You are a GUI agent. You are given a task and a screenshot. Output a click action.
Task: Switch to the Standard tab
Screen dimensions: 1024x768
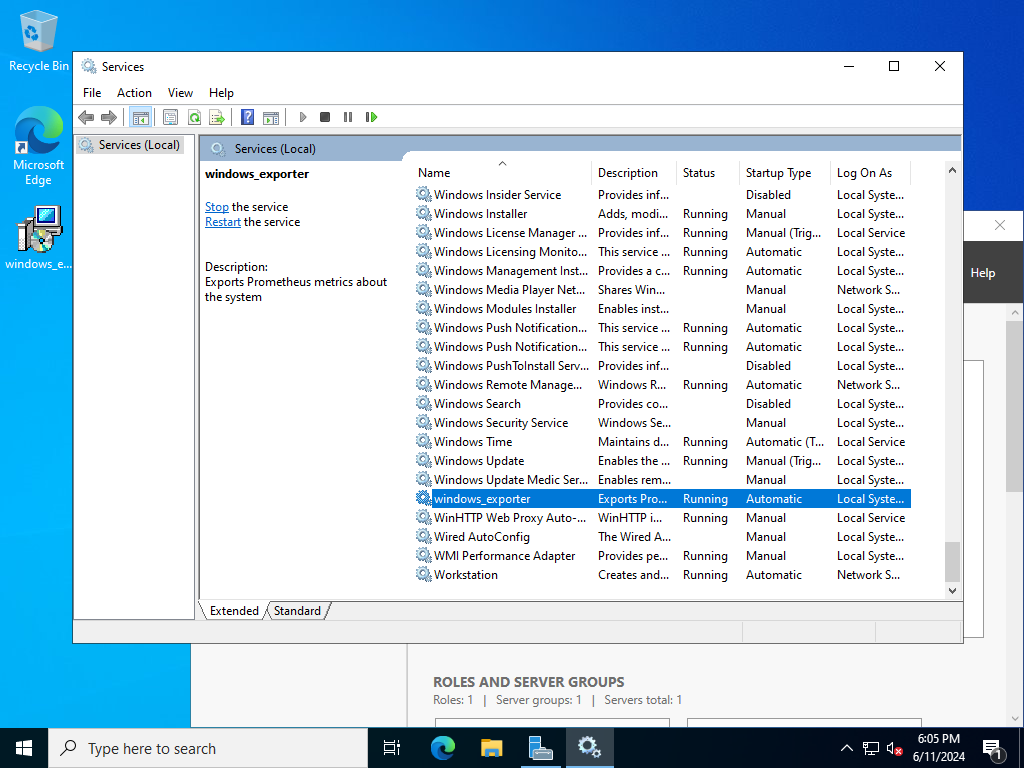click(297, 611)
